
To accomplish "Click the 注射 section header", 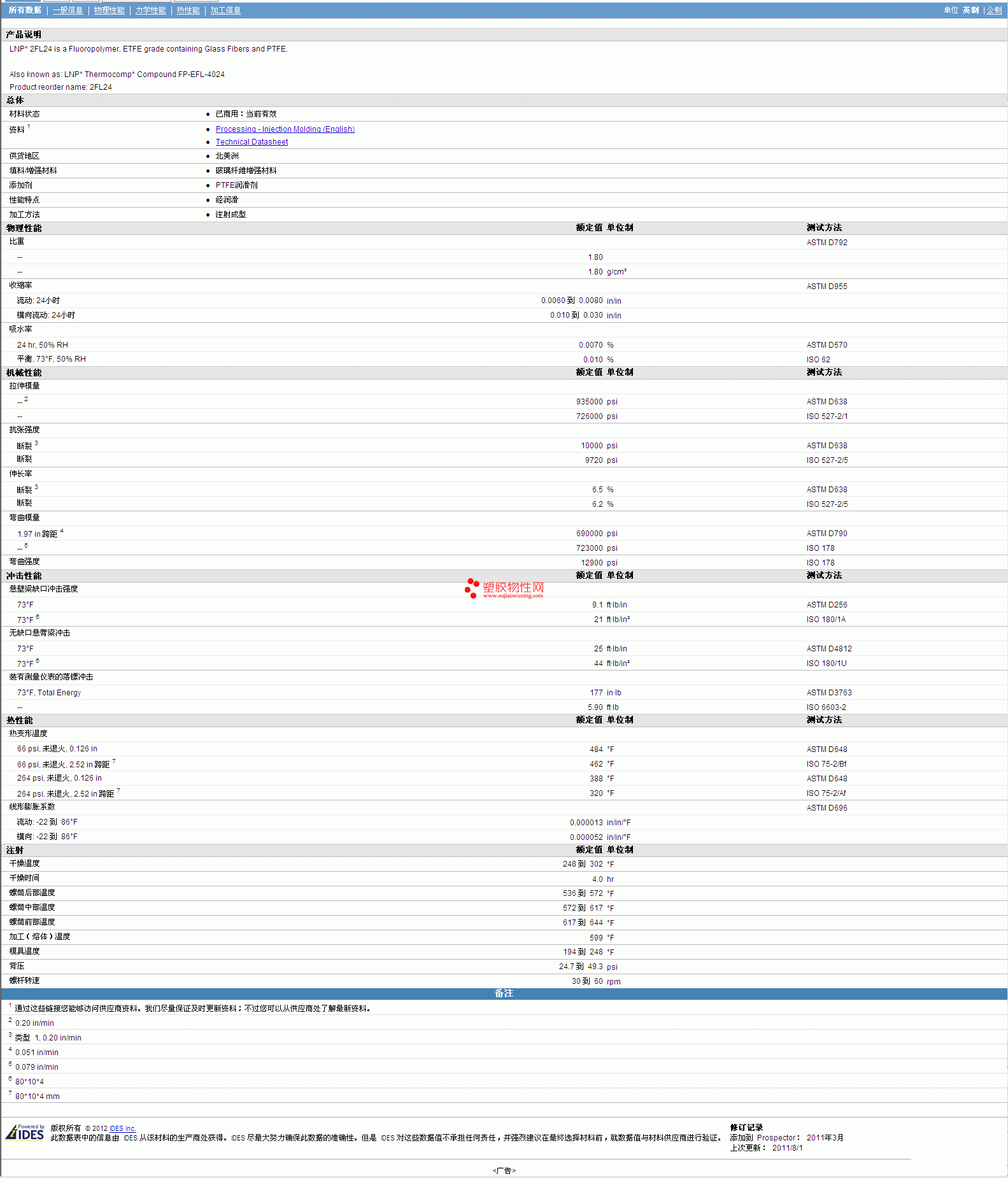I will click(x=15, y=850).
